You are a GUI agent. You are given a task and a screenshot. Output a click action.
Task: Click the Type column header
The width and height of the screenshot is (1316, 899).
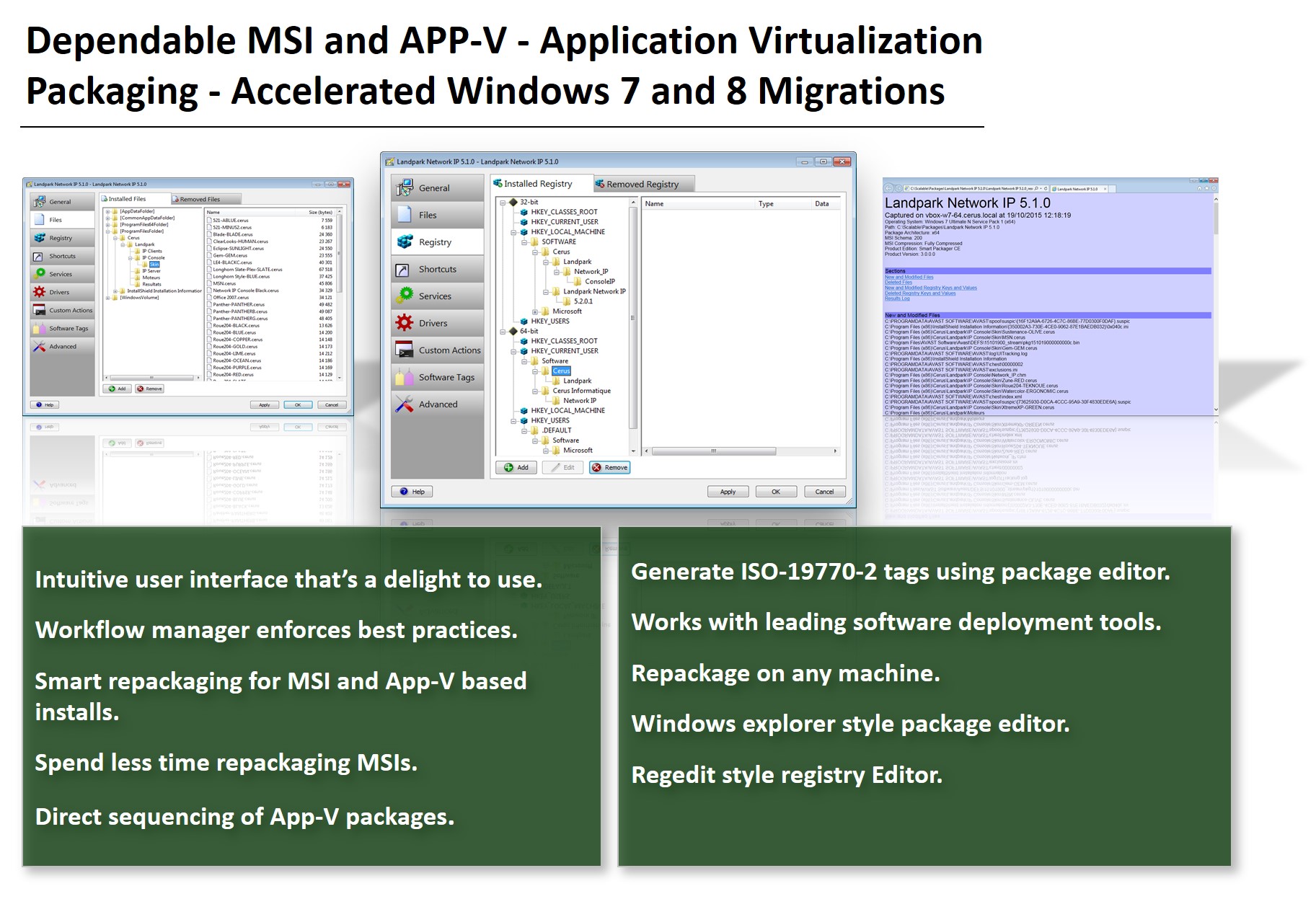[782, 204]
